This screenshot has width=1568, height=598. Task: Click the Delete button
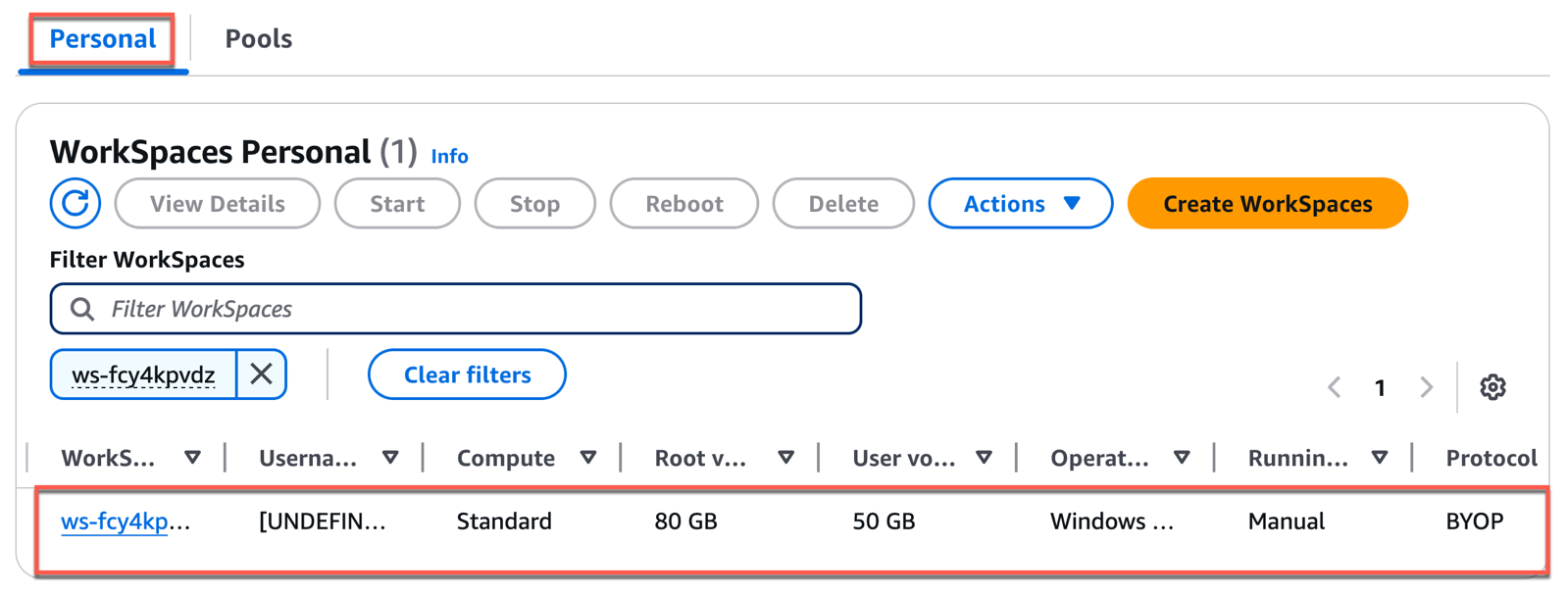pos(843,203)
